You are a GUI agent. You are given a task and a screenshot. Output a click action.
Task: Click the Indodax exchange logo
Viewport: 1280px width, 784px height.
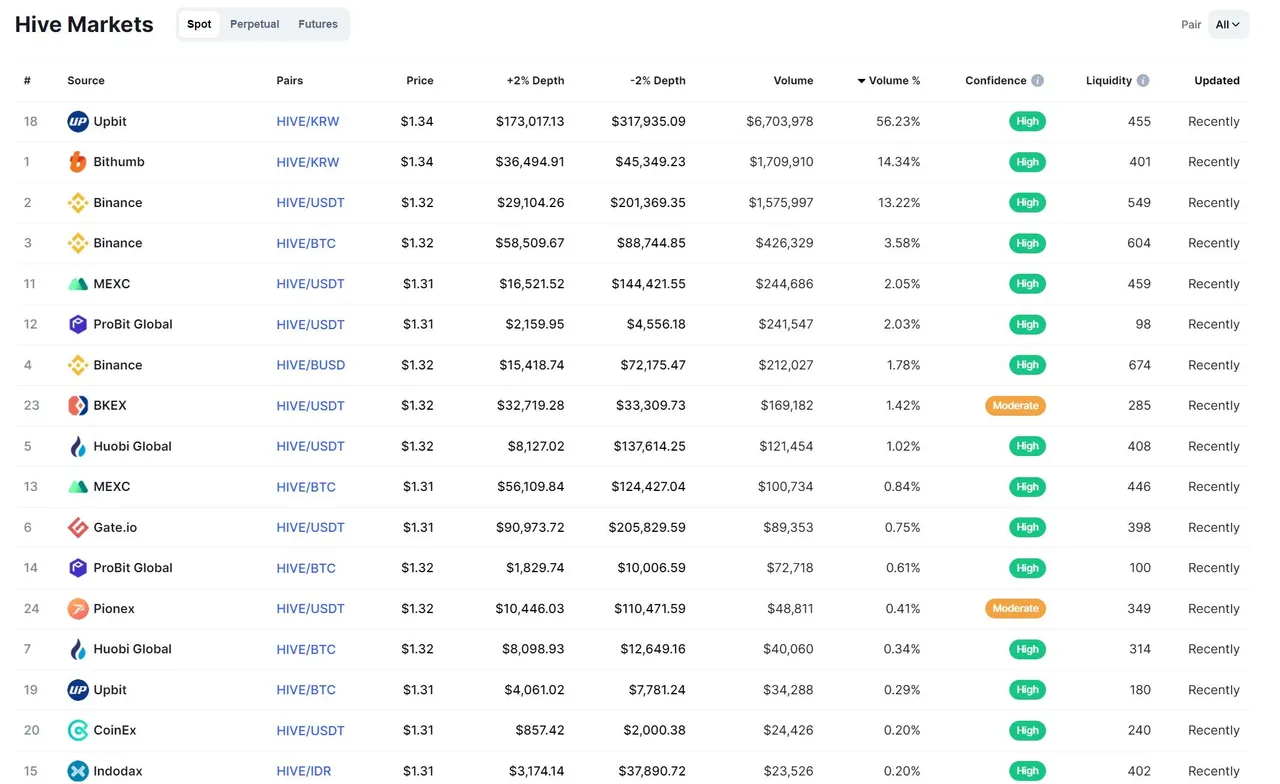pyautogui.click(x=78, y=771)
